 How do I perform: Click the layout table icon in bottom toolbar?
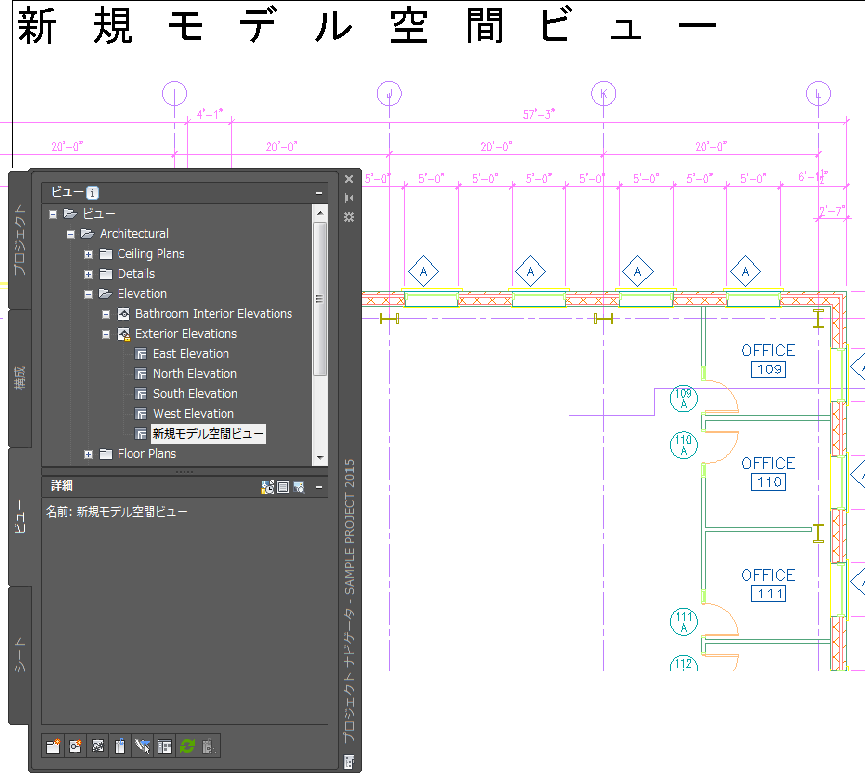[x=164, y=746]
